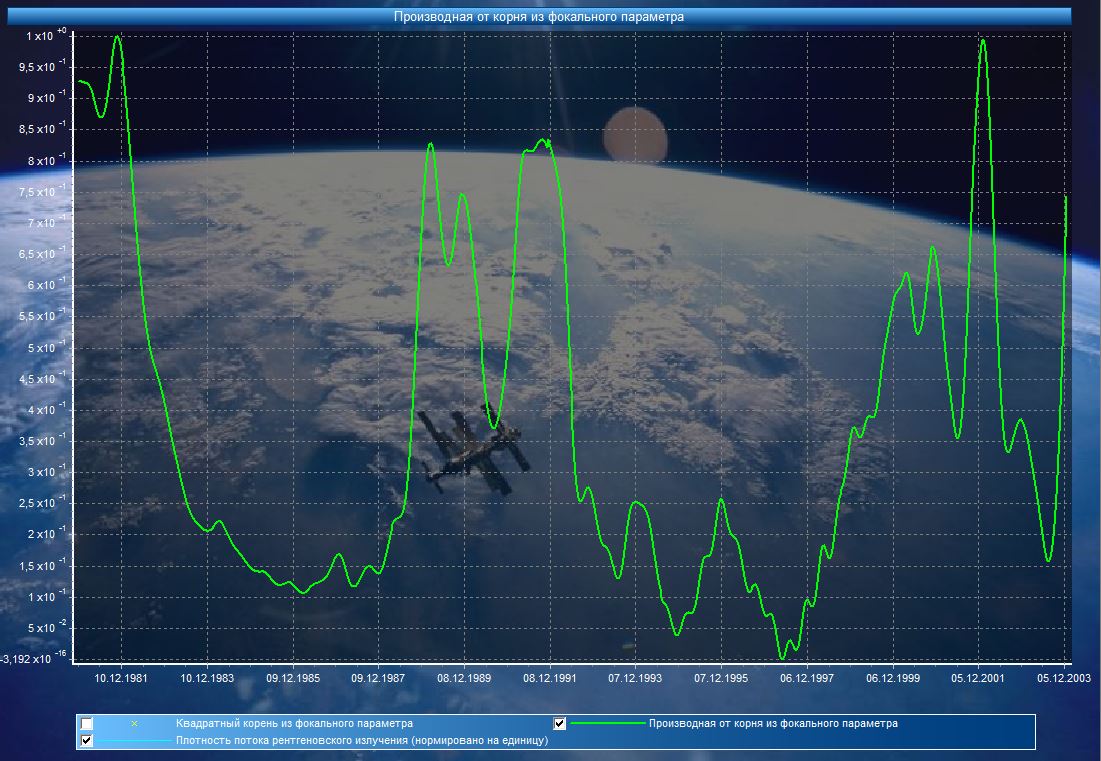Click the date label 07.12.1995
Viewport: 1101px width, 761px height.
pyautogui.click(x=721, y=678)
